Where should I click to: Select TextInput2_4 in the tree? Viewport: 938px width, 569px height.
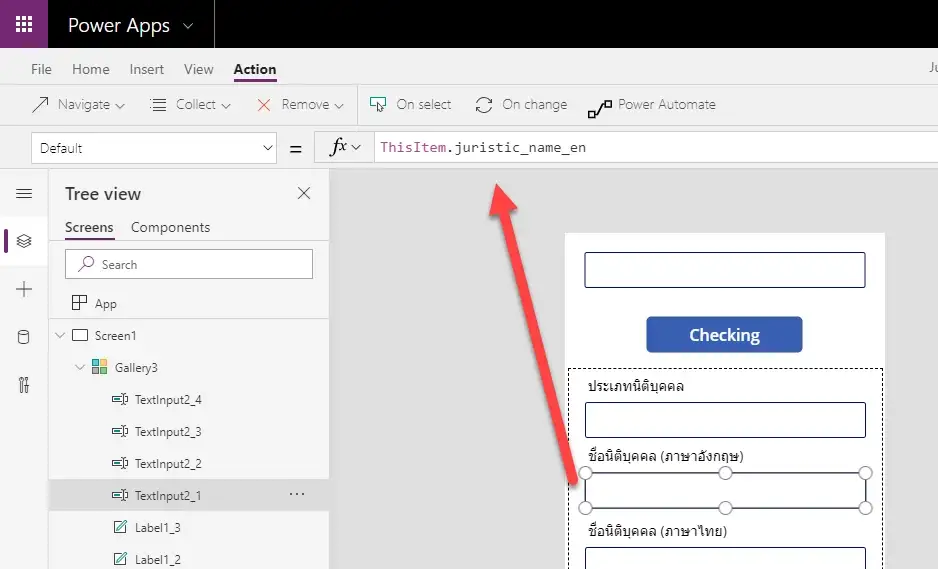coord(168,400)
